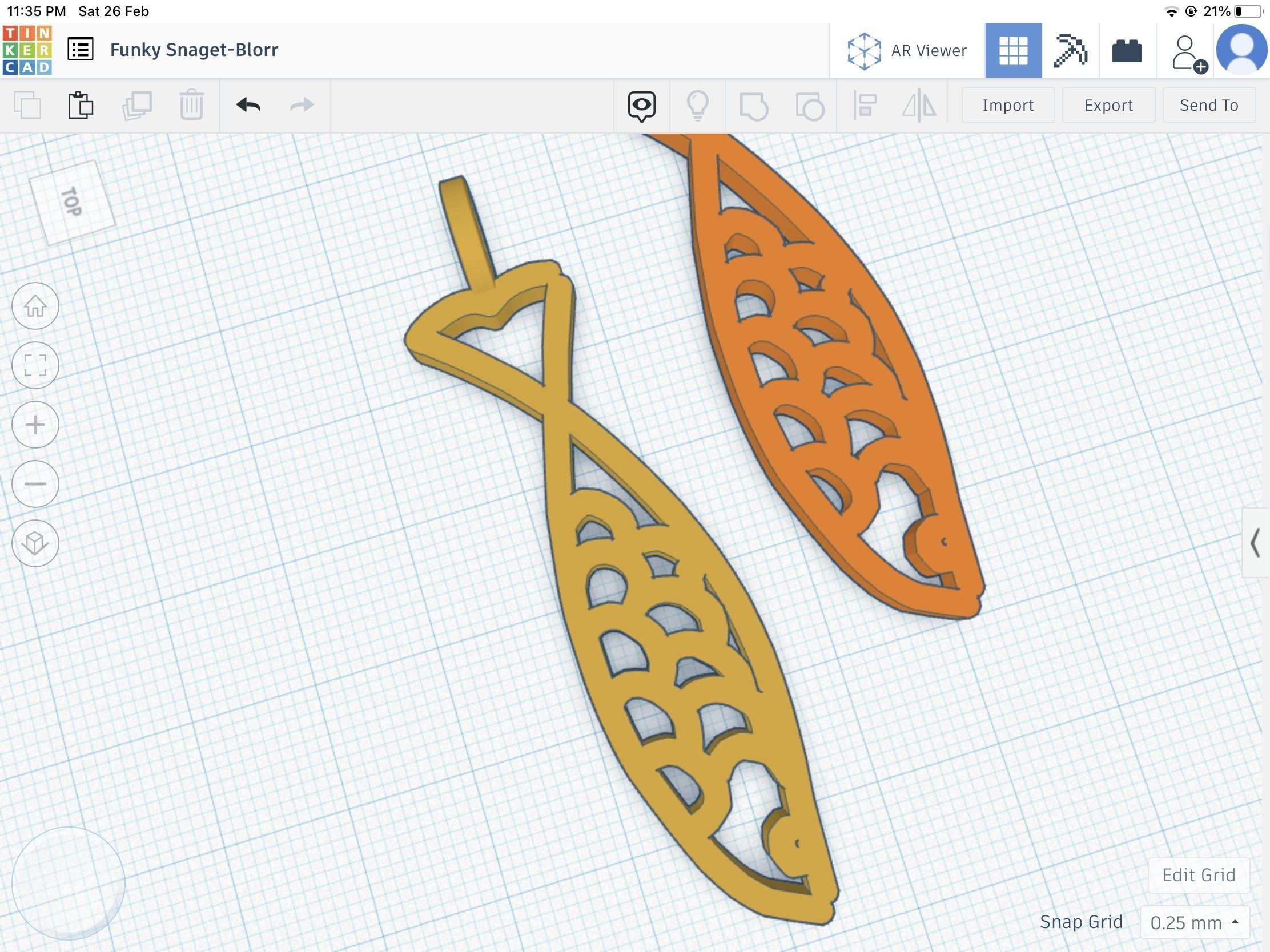Group the selected shapes
Viewport: 1270px width, 952px height.
(x=754, y=106)
